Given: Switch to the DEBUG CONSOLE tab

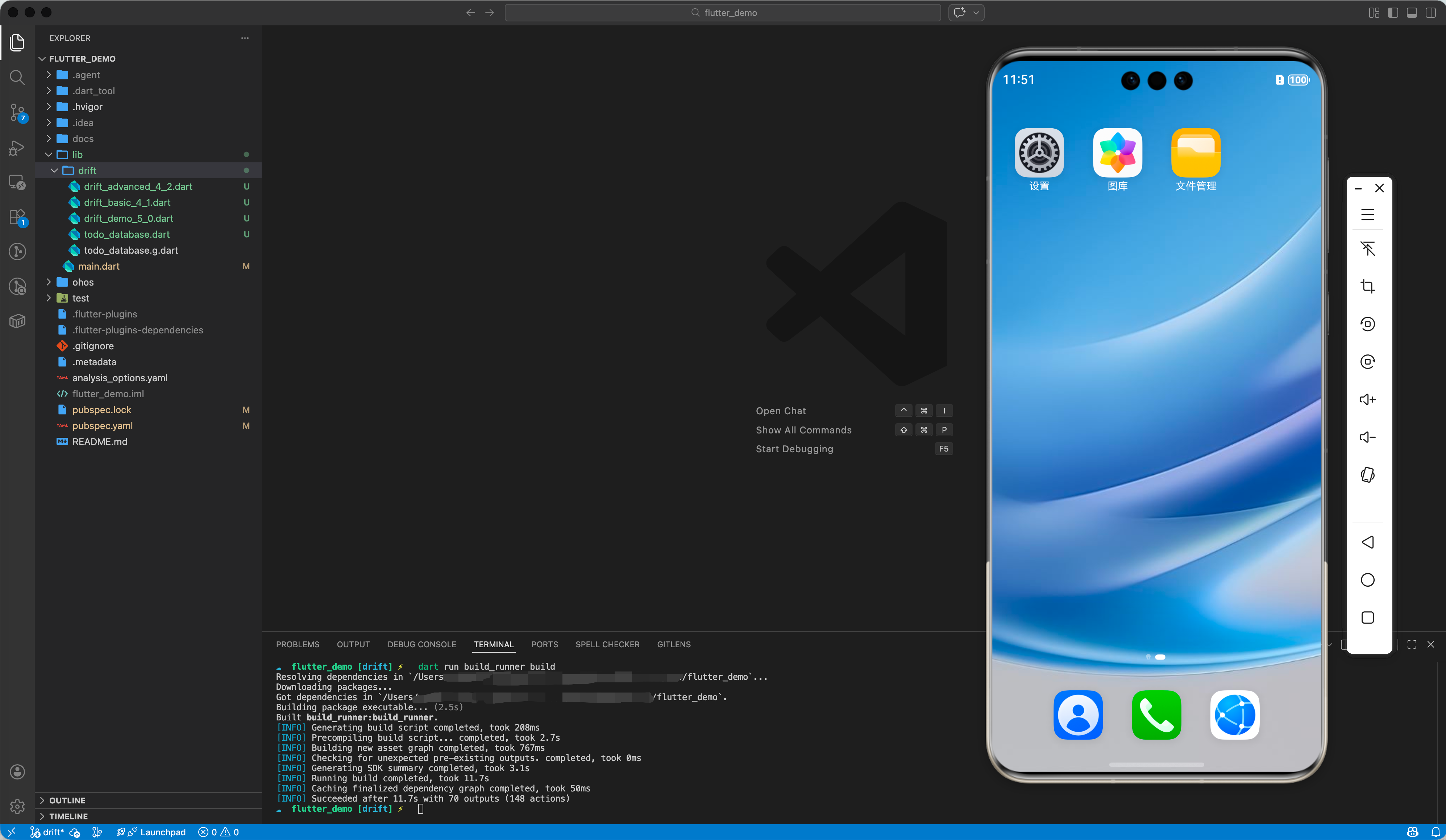Looking at the screenshot, I should point(422,644).
